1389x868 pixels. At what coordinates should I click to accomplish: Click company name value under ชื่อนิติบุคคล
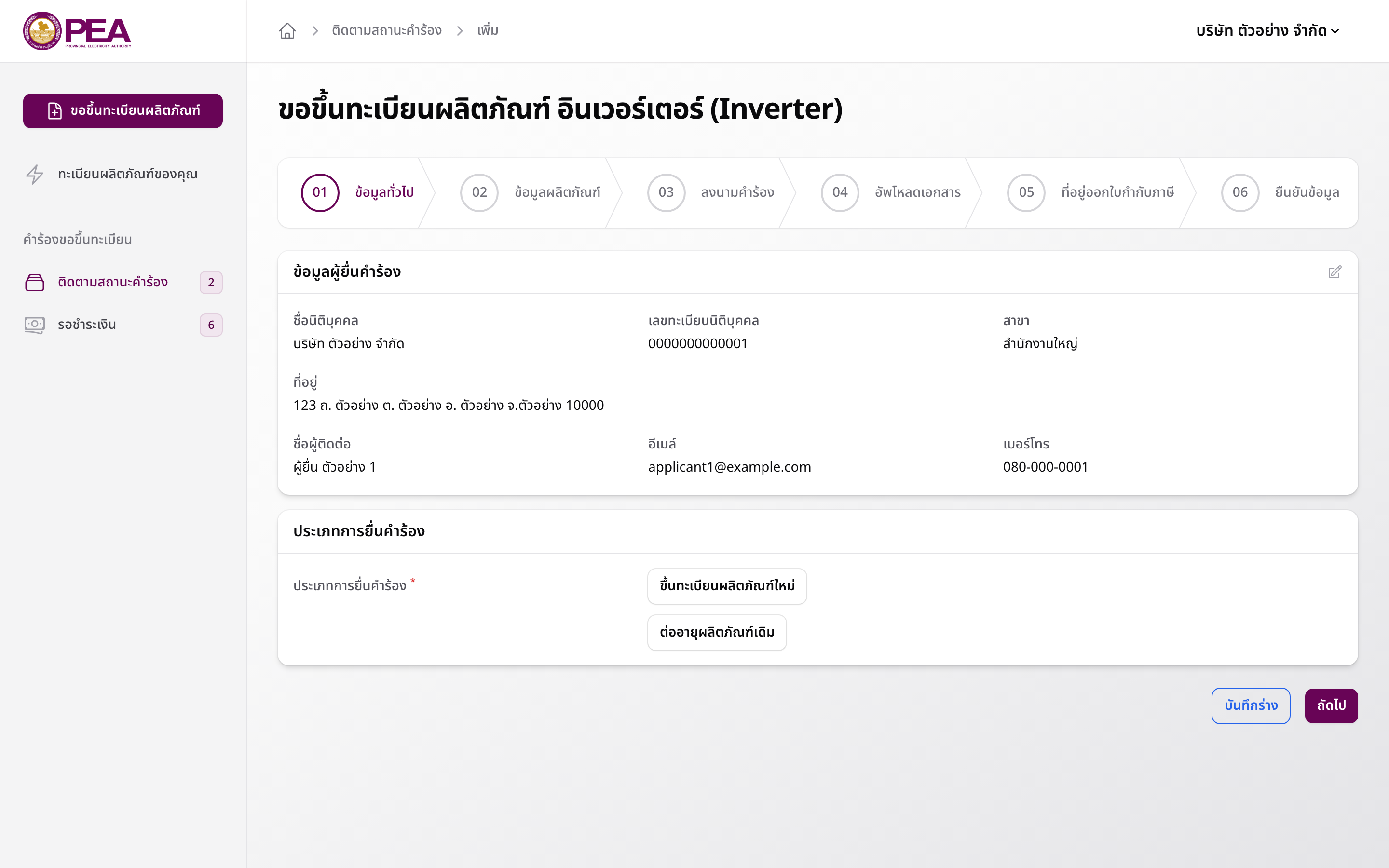(x=348, y=344)
